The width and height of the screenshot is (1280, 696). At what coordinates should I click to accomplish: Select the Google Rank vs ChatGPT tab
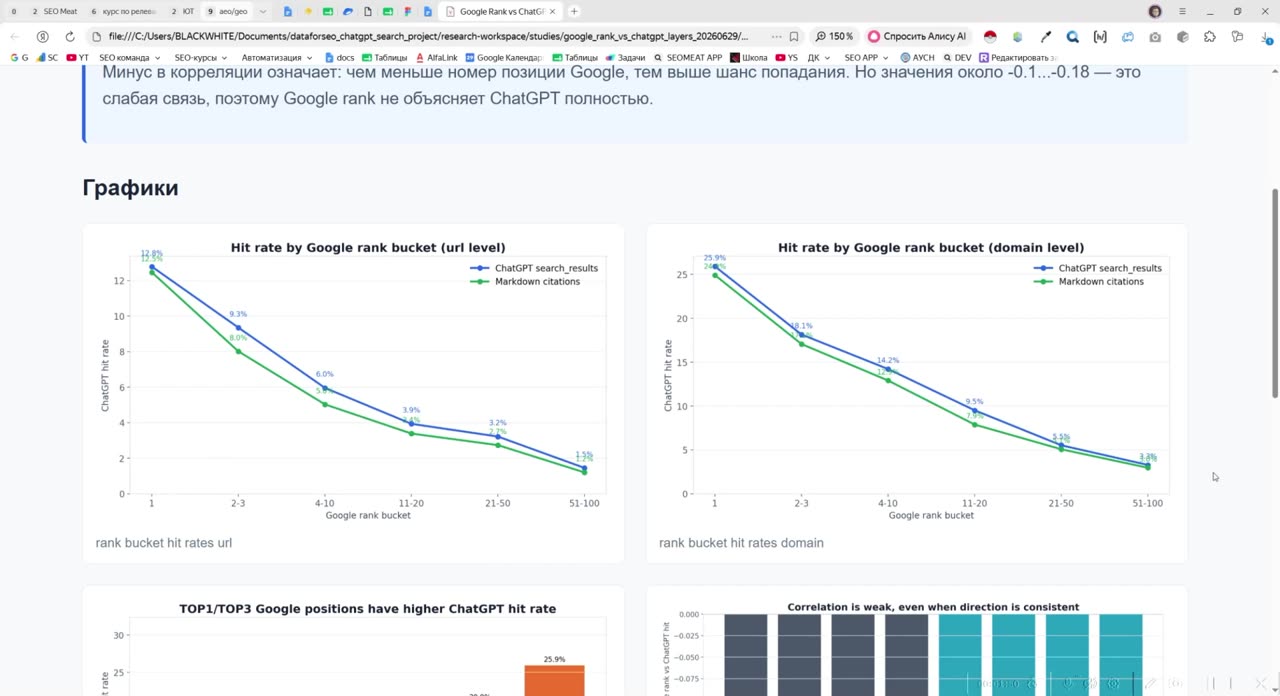pos(500,12)
